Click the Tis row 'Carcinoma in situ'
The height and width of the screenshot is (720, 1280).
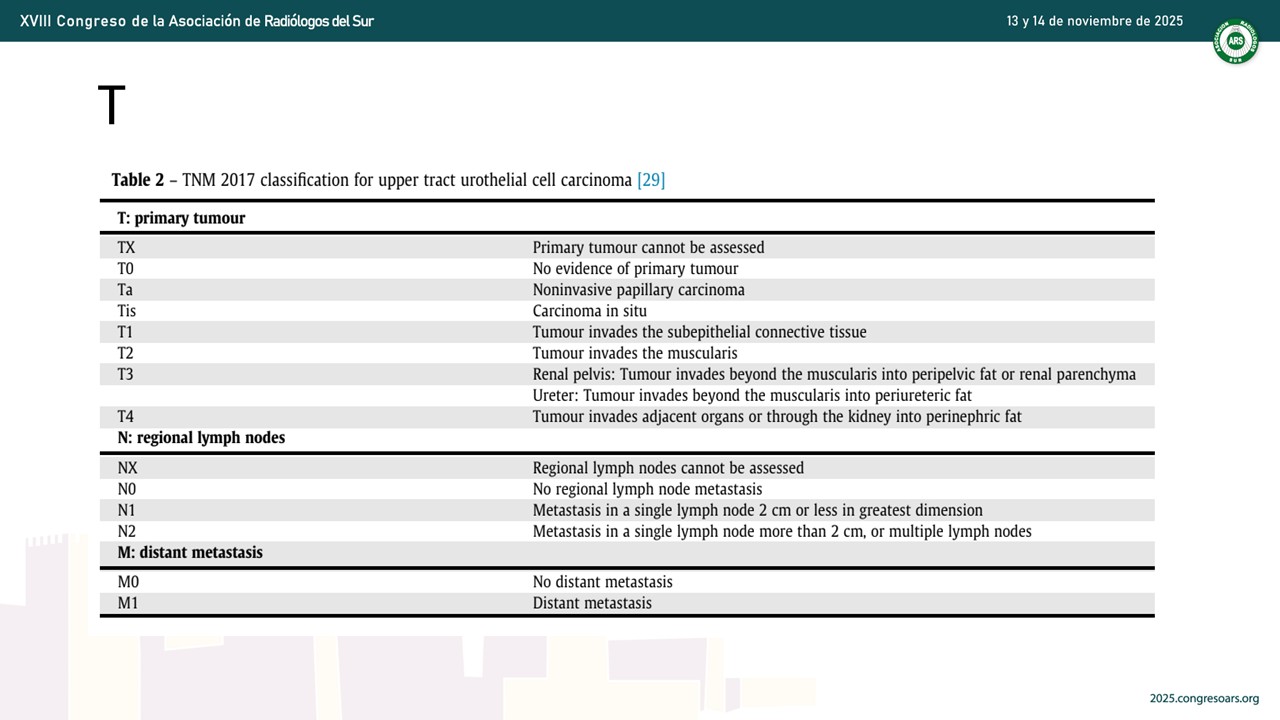tap(590, 311)
